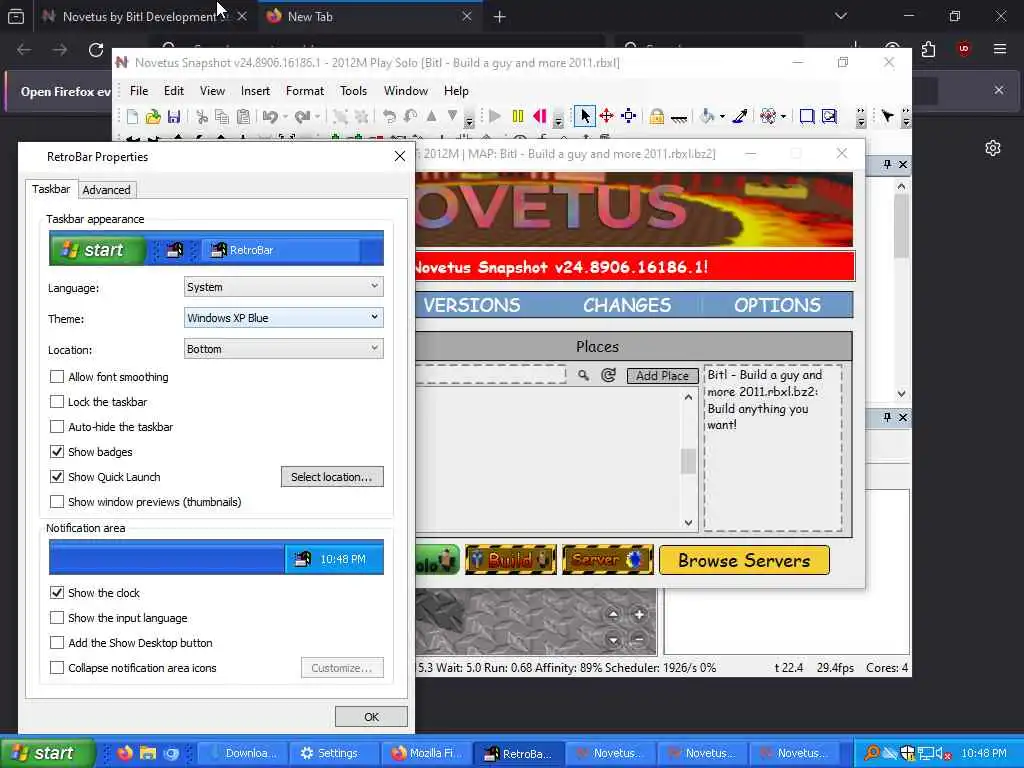The image size is (1024, 768).
Task: Expand the Material tool dropdown arrow
Action: (783, 117)
